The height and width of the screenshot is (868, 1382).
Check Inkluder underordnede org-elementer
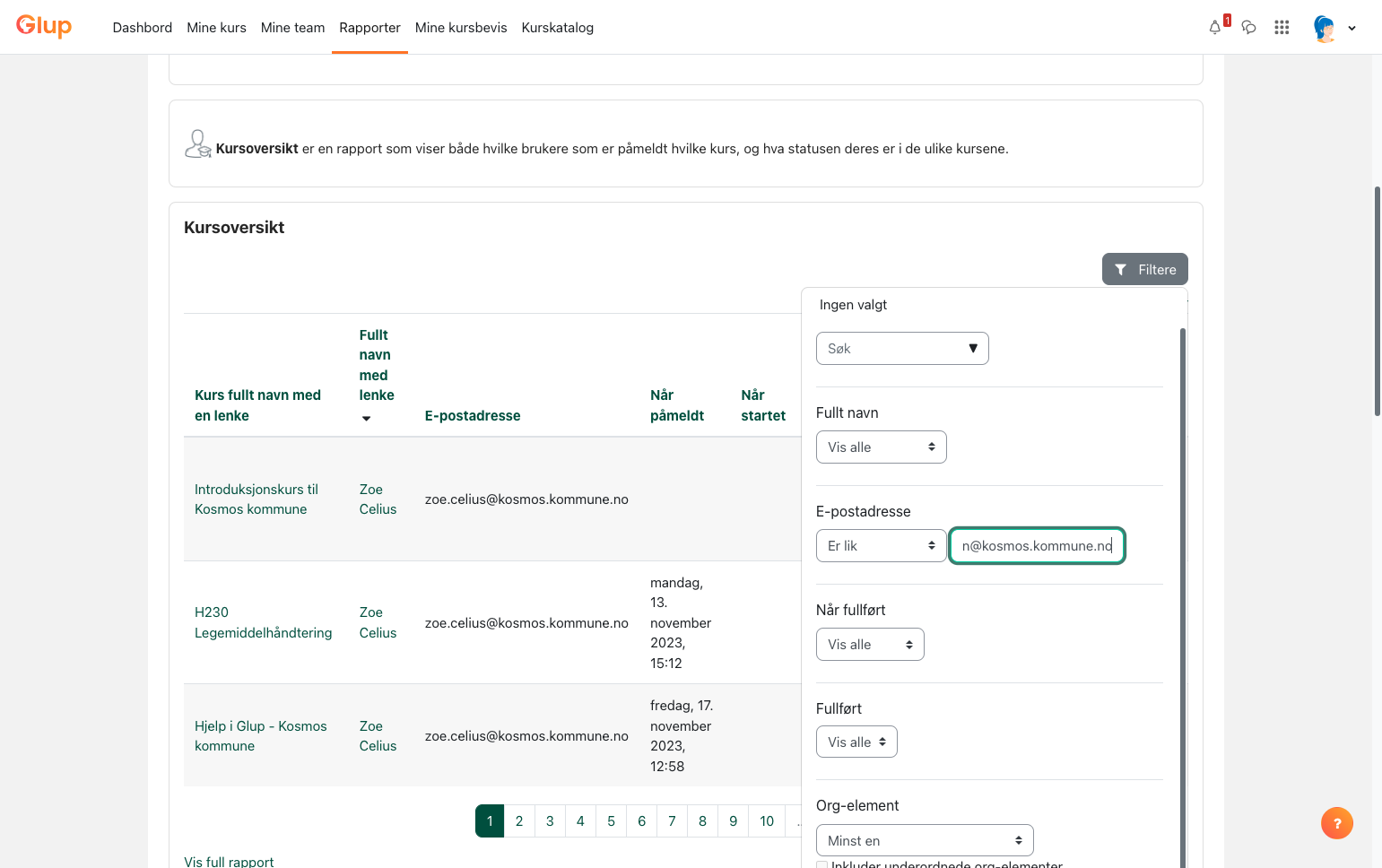coord(821,864)
